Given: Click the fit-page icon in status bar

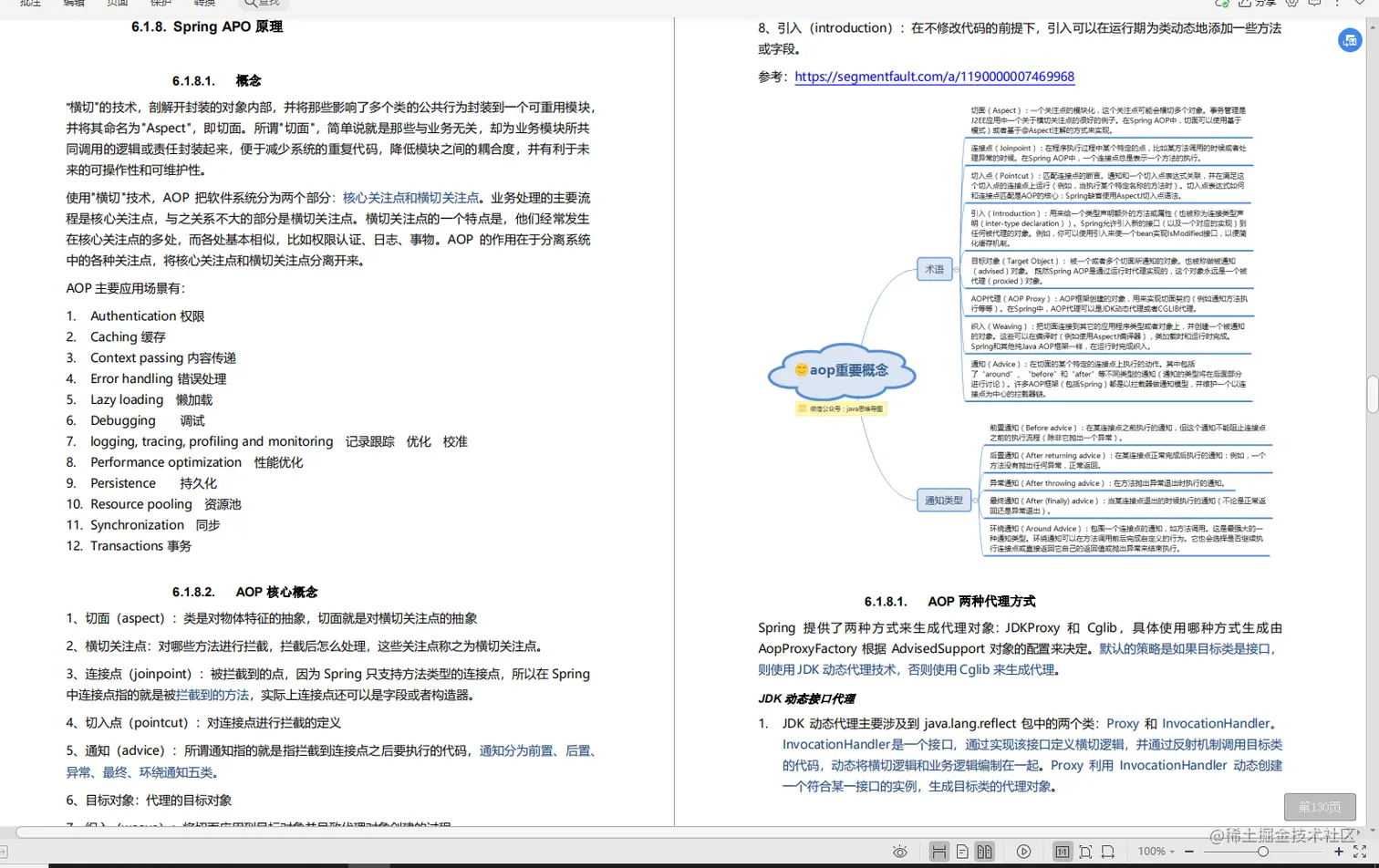Looking at the screenshot, I should (1086, 851).
